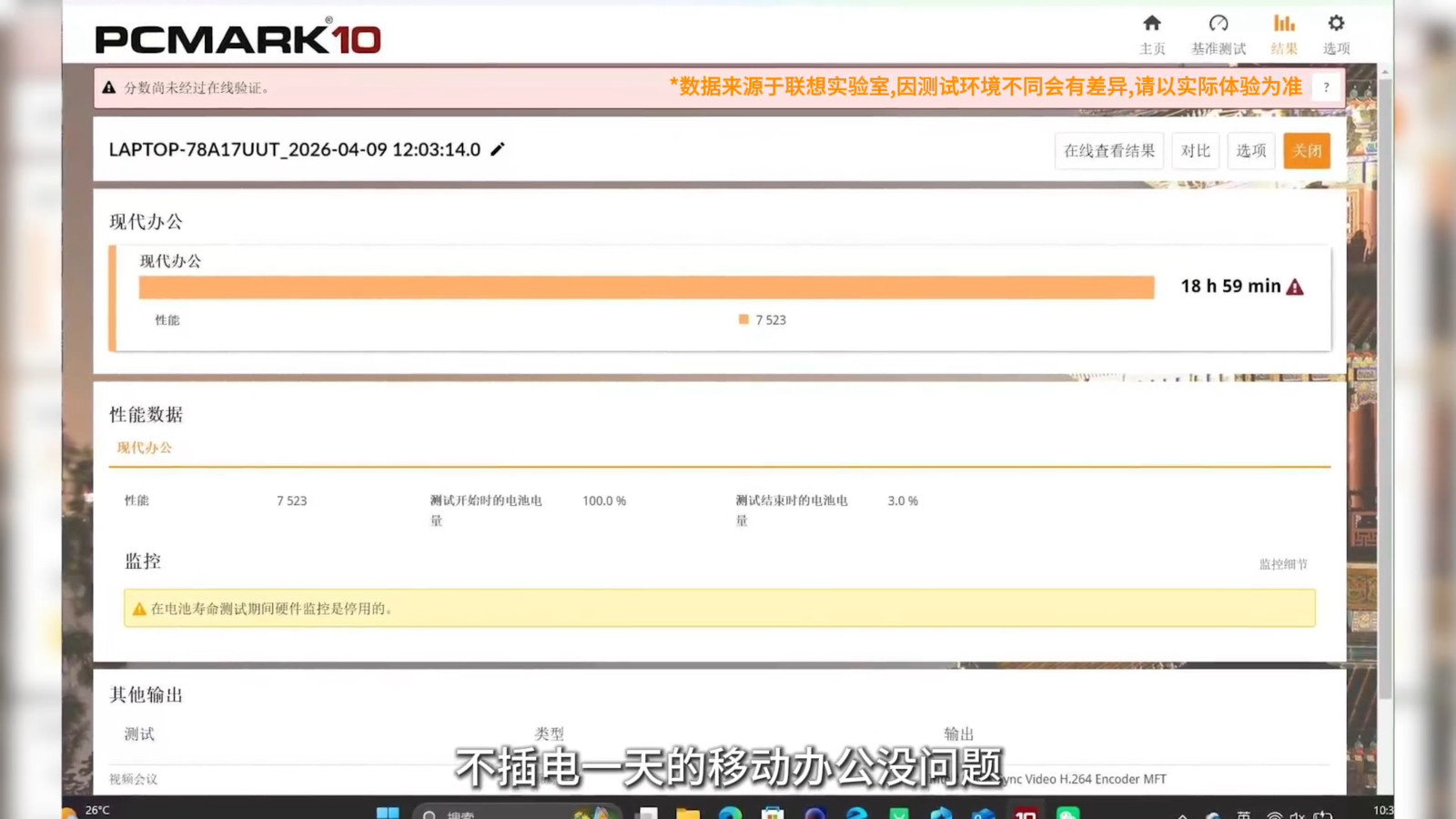Click the 其他输出 section heading
This screenshot has width=1456, height=819.
click(146, 695)
